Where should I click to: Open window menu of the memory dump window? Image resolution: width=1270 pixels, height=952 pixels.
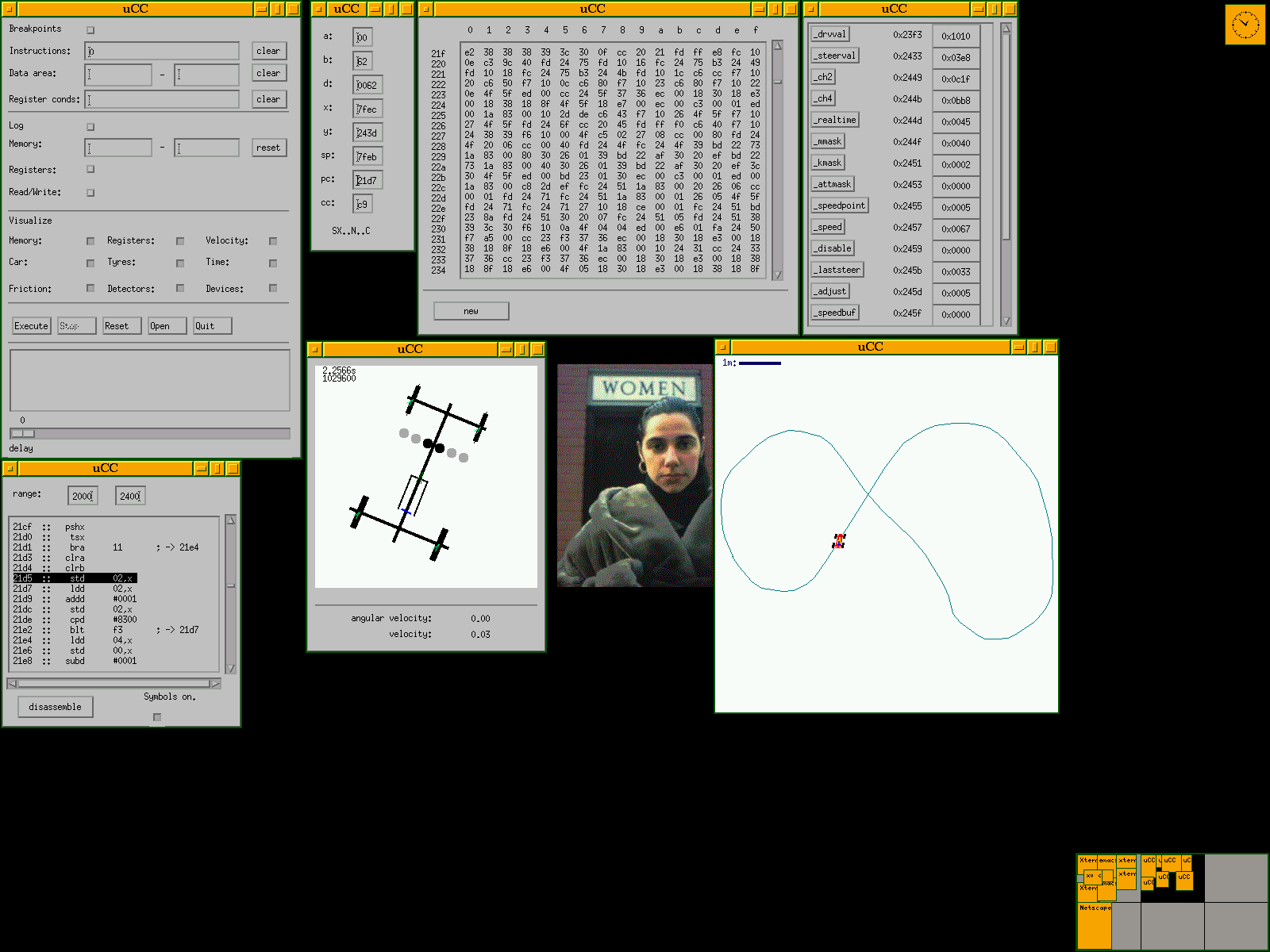point(425,9)
